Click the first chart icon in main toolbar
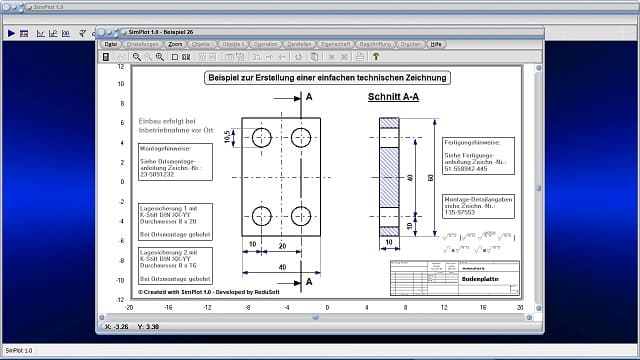 tap(40, 33)
